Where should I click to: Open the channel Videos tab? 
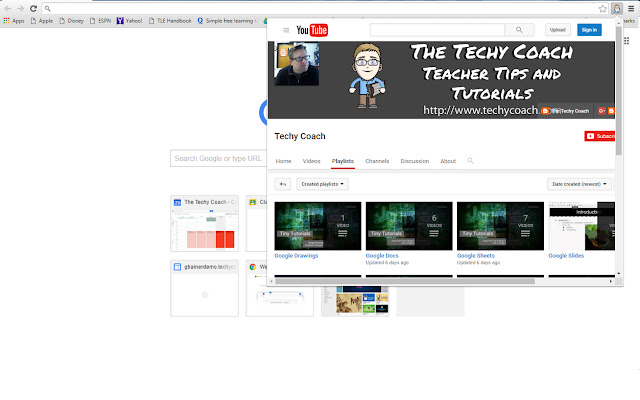(311, 161)
